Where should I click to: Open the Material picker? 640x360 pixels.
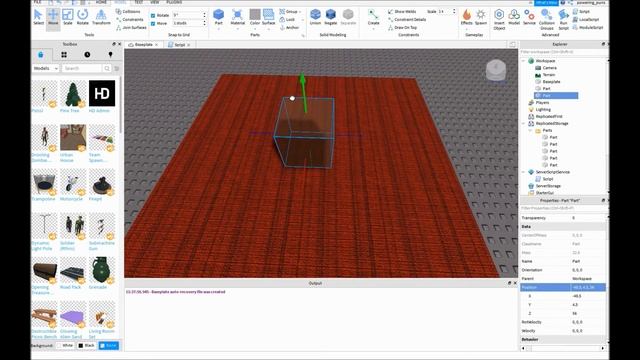pyautogui.click(x=238, y=17)
